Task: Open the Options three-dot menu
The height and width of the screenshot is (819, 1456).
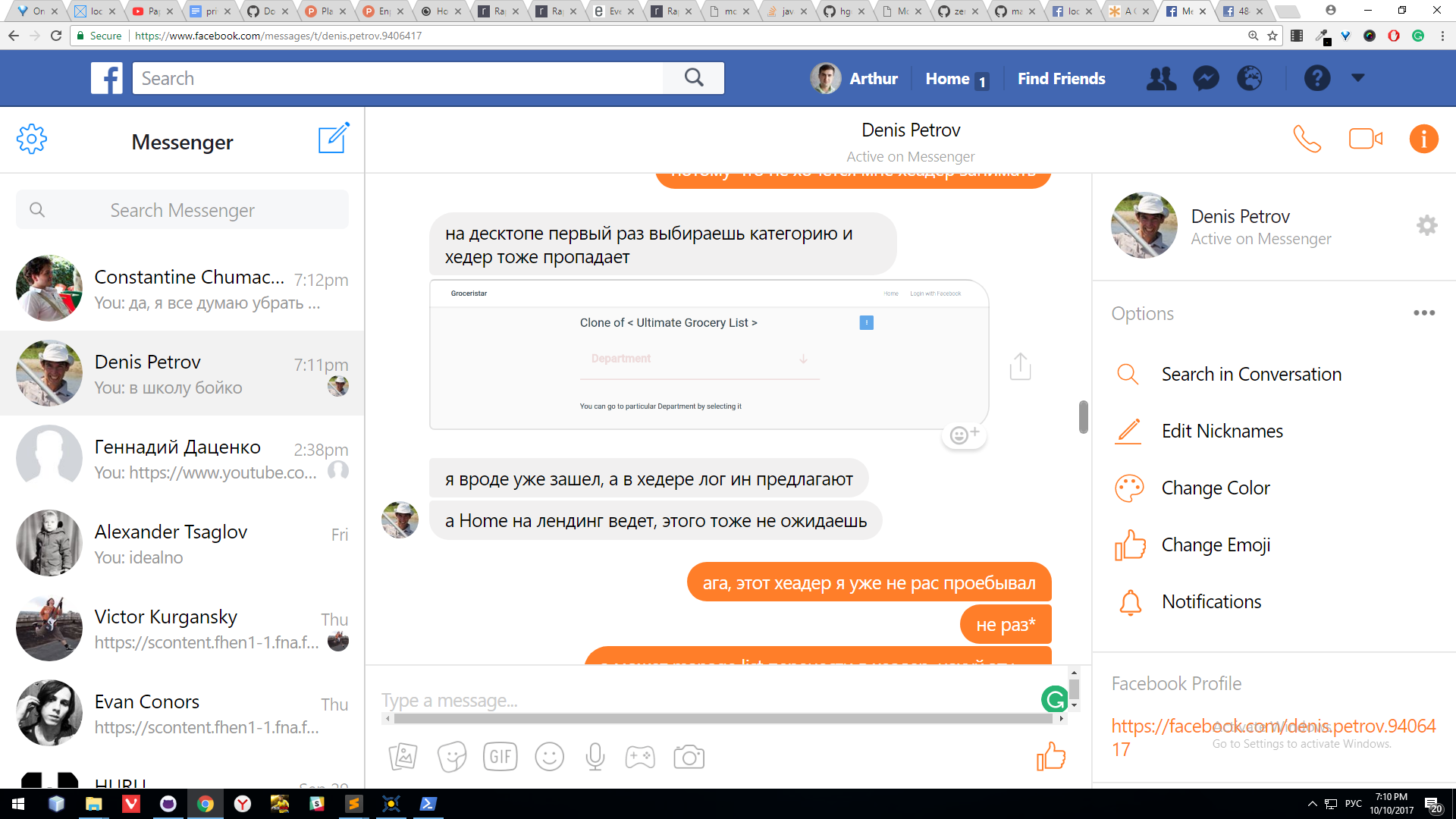Action: tap(1423, 313)
